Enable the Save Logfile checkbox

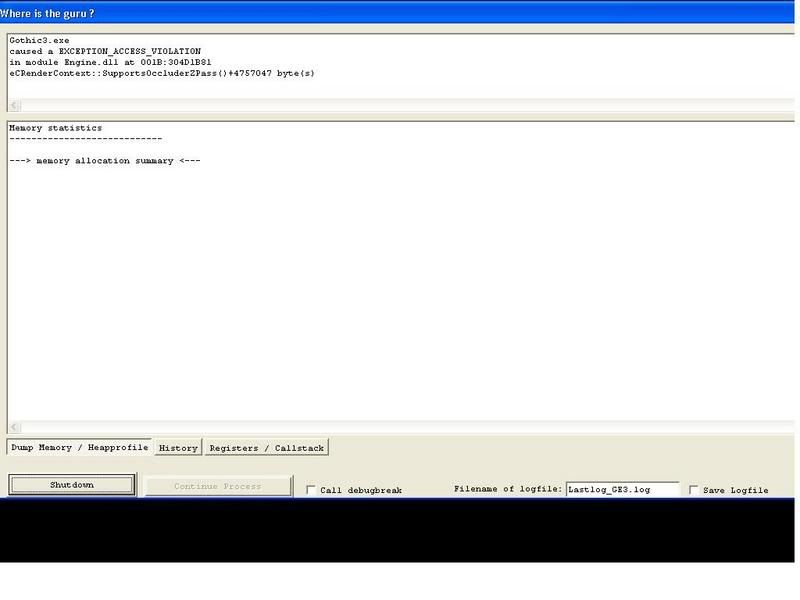click(x=693, y=490)
